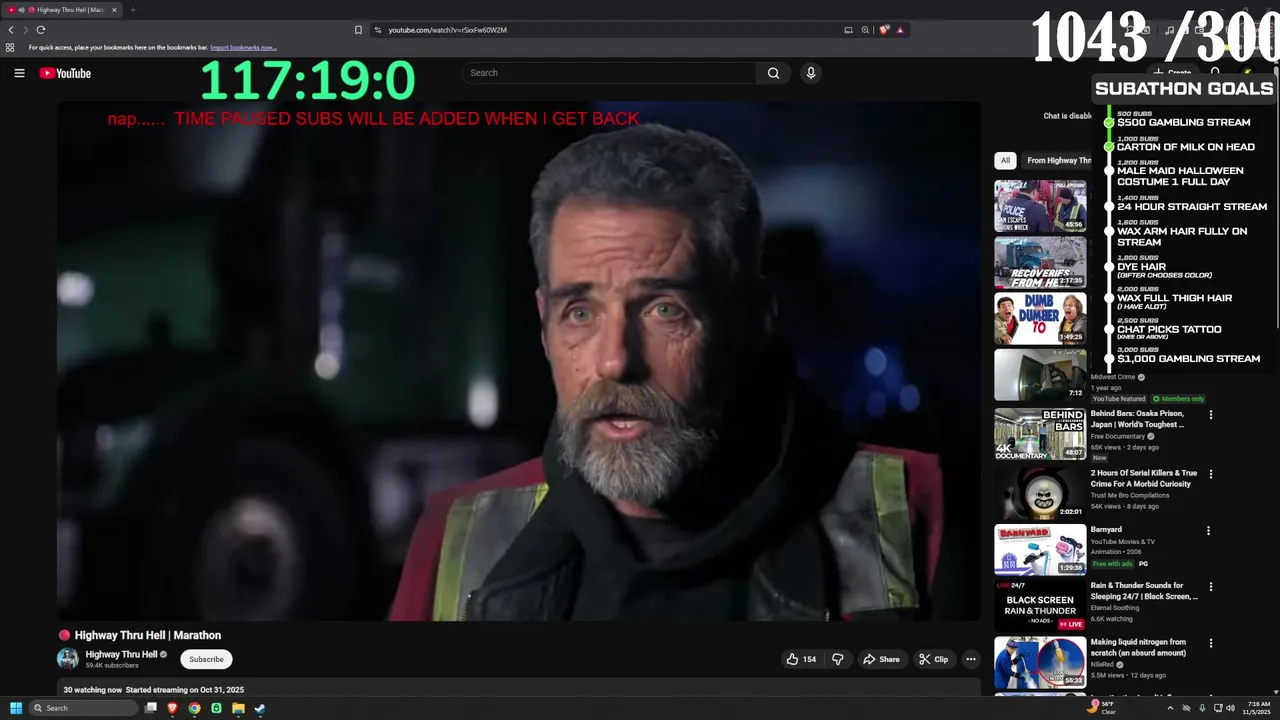The height and width of the screenshot is (720, 1280).
Task: Click the Subscribe button
Action: [206, 659]
